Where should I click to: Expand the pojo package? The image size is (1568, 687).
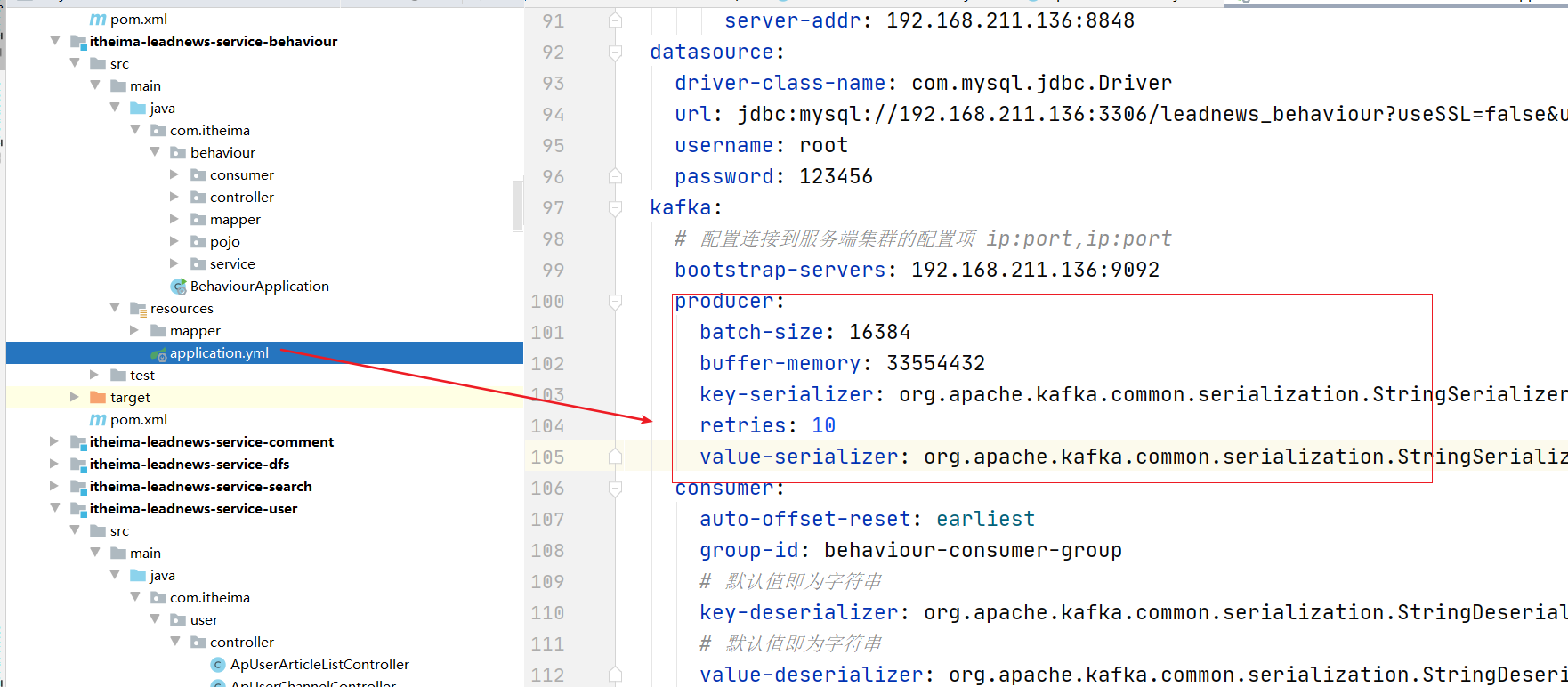174,241
